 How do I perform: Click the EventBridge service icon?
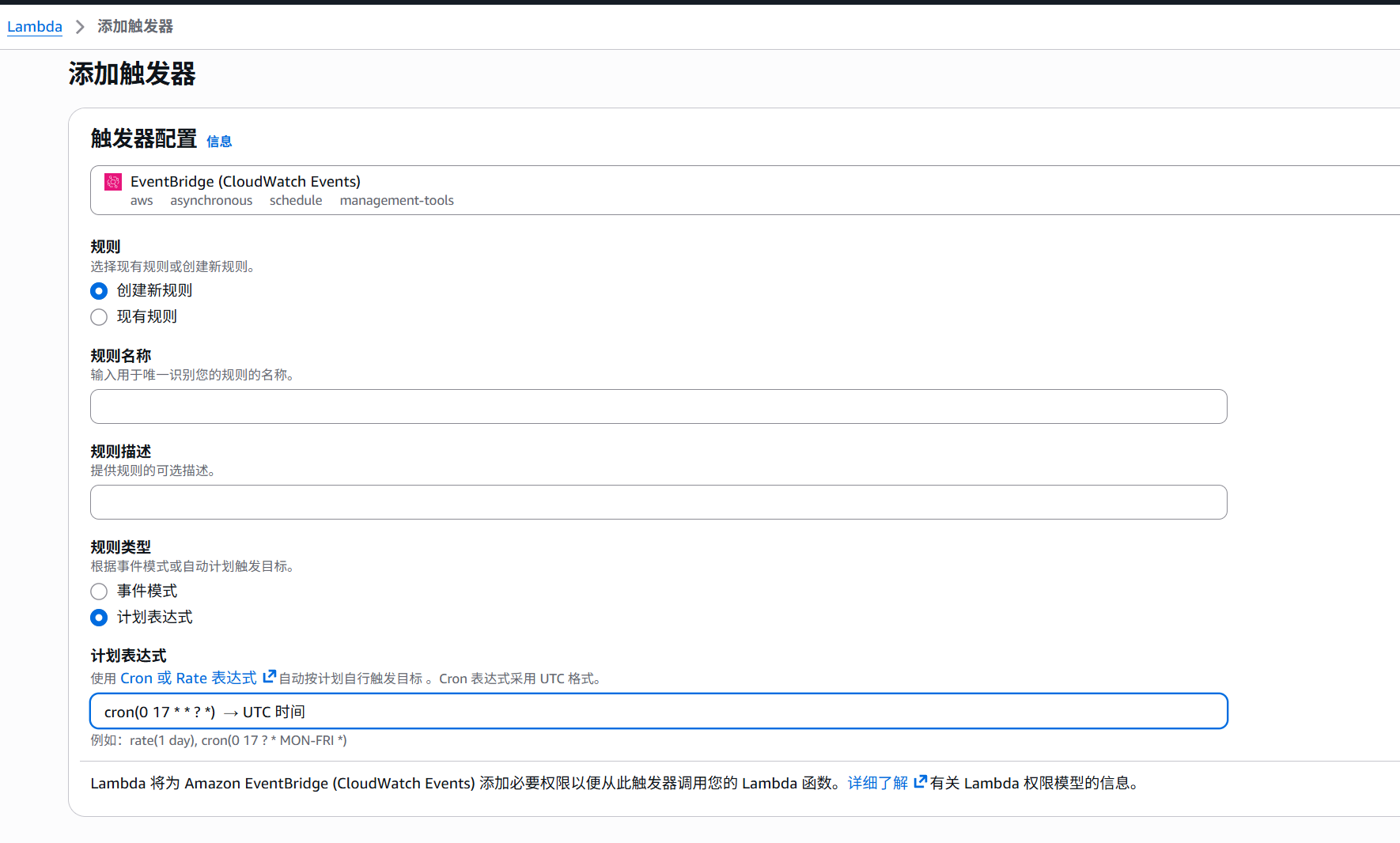113,182
